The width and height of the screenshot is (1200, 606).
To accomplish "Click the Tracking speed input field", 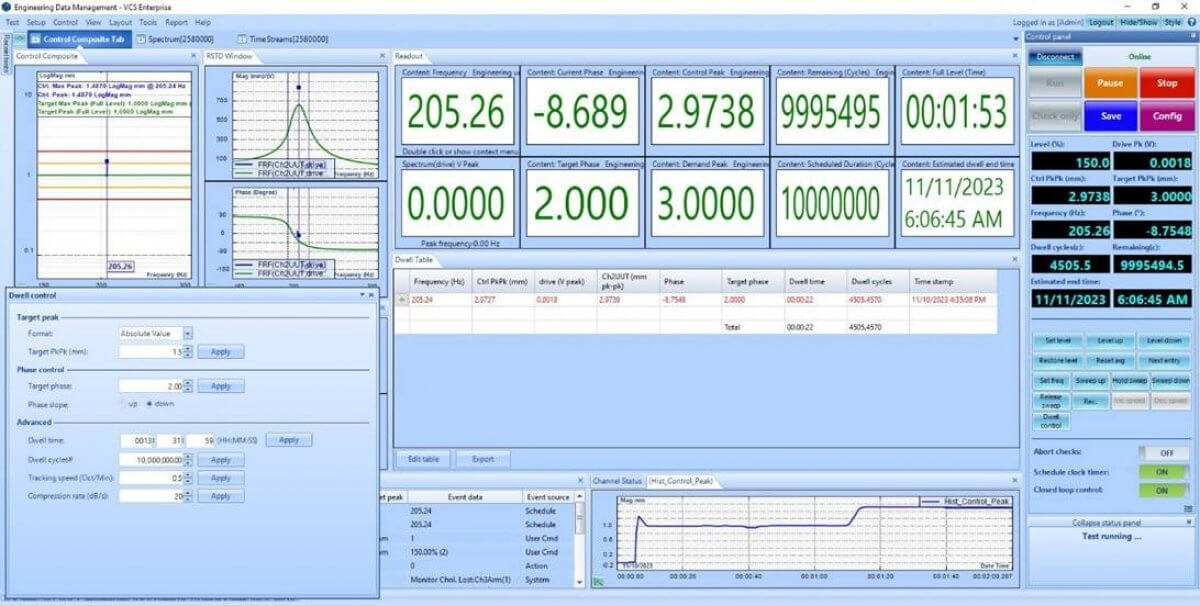I will tap(152, 478).
